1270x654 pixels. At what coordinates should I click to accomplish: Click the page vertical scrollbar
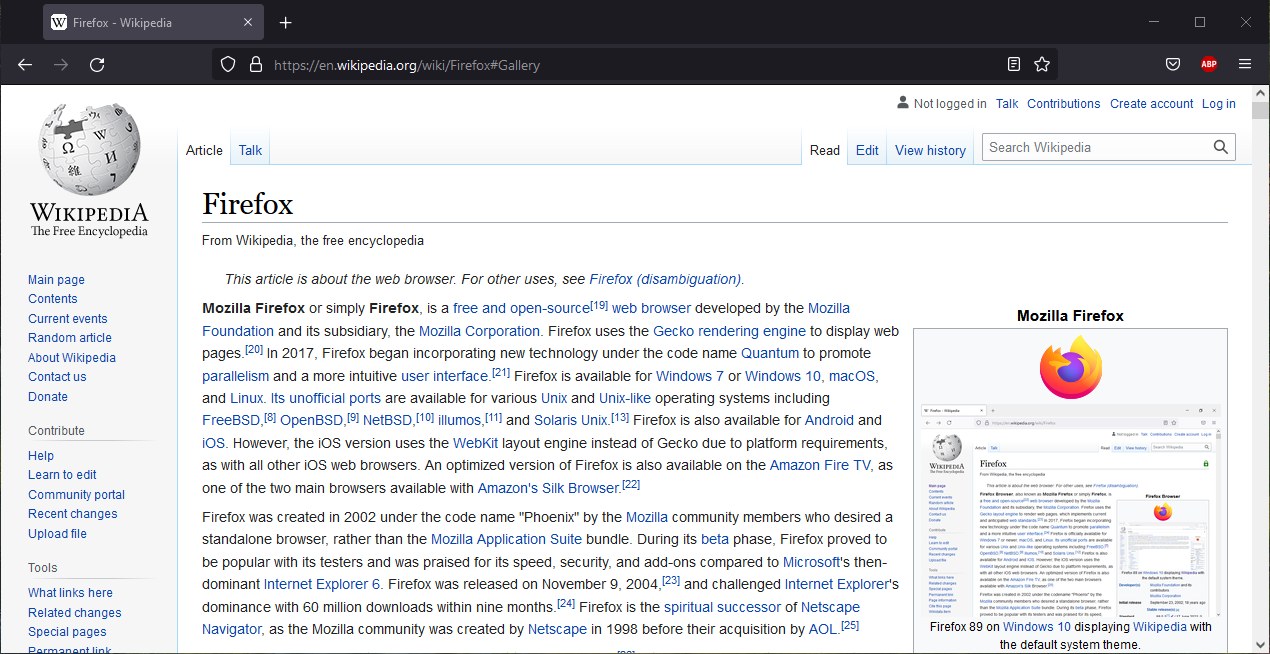pos(1260,370)
